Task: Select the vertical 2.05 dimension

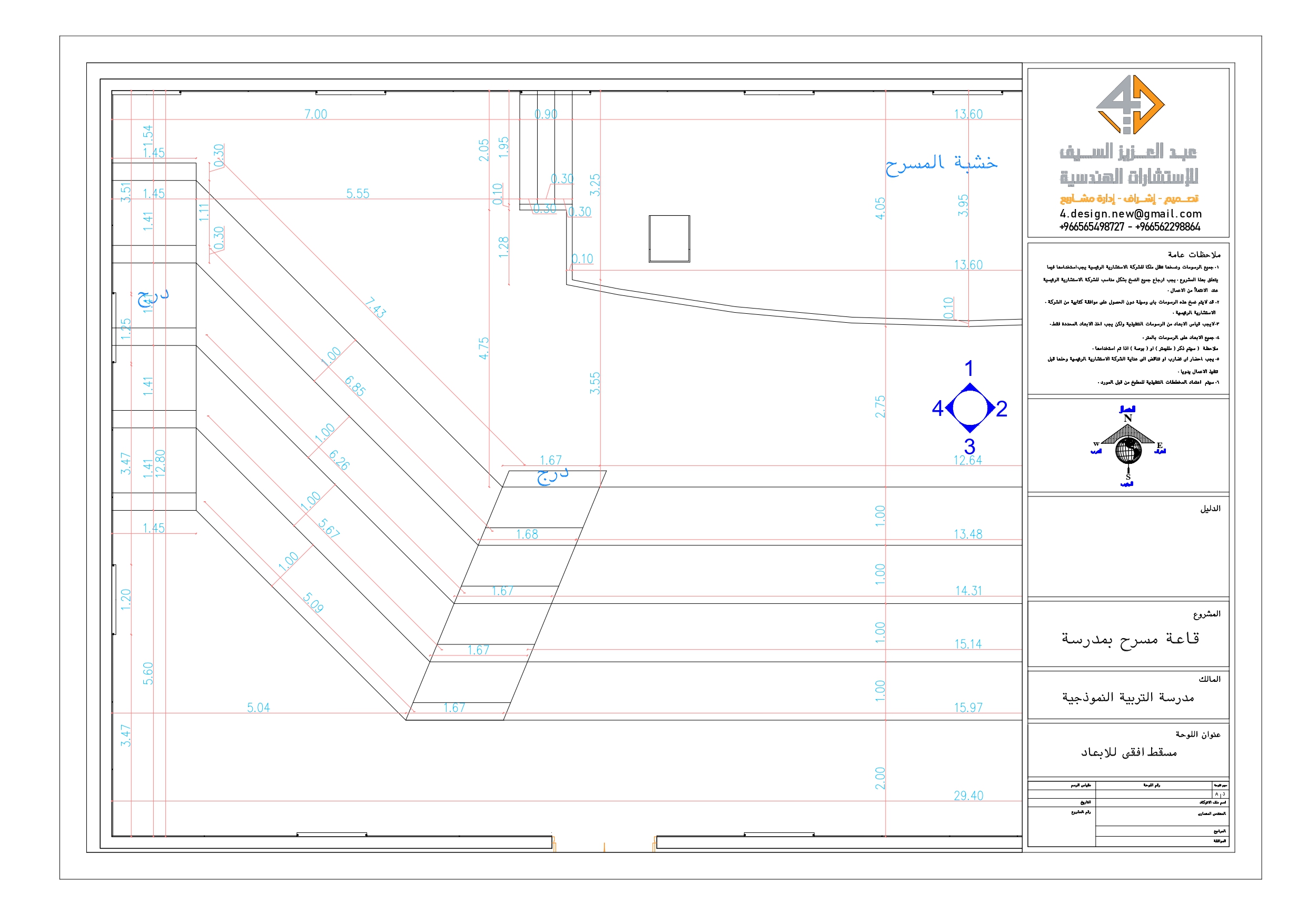Action: 484,150
